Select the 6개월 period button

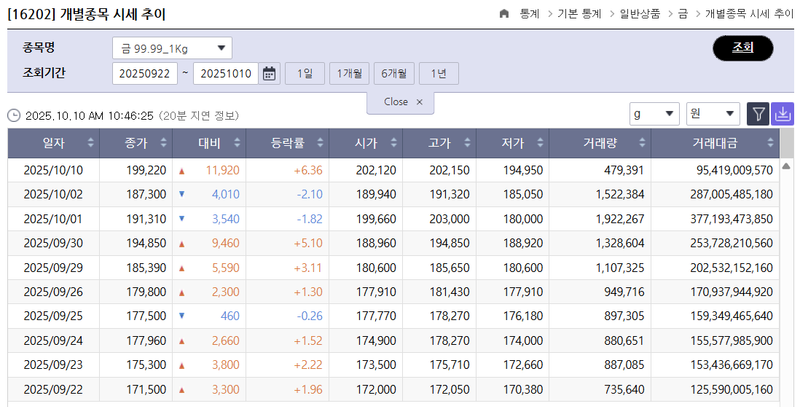pos(394,74)
